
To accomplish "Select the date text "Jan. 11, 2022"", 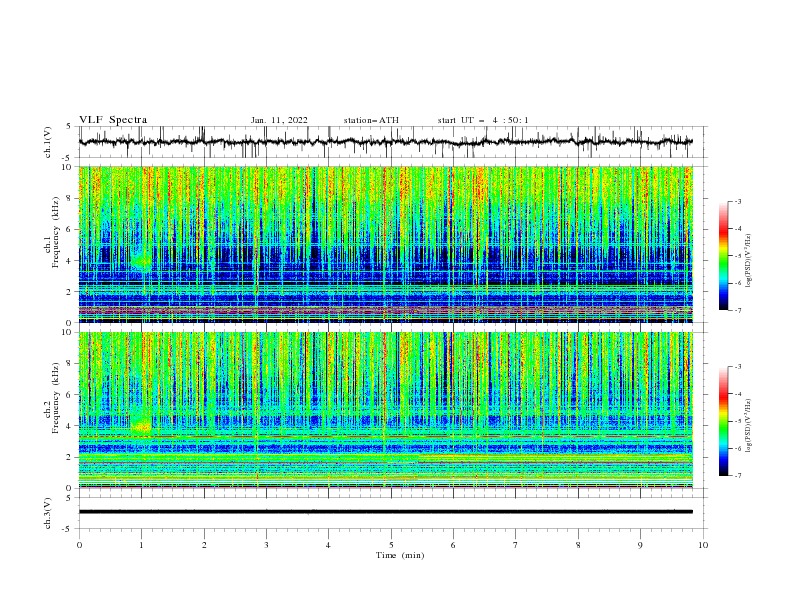I will click(x=279, y=120).
